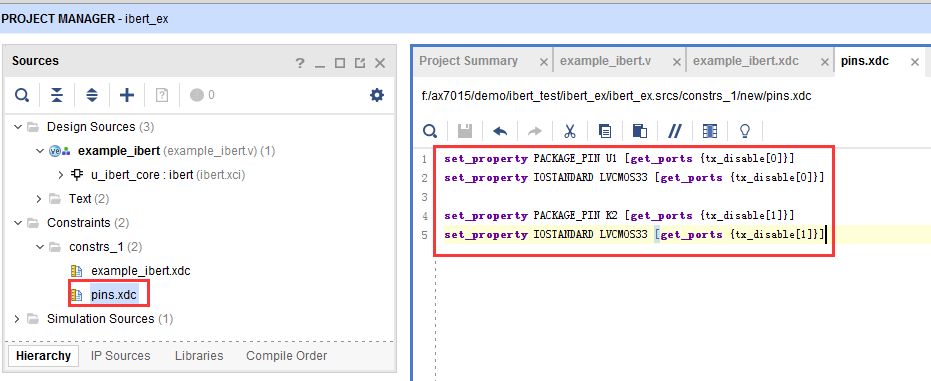Close the example_ibert.v tab
Screen dimensions: 931x381
pyautogui.click(x=676, y=62)
